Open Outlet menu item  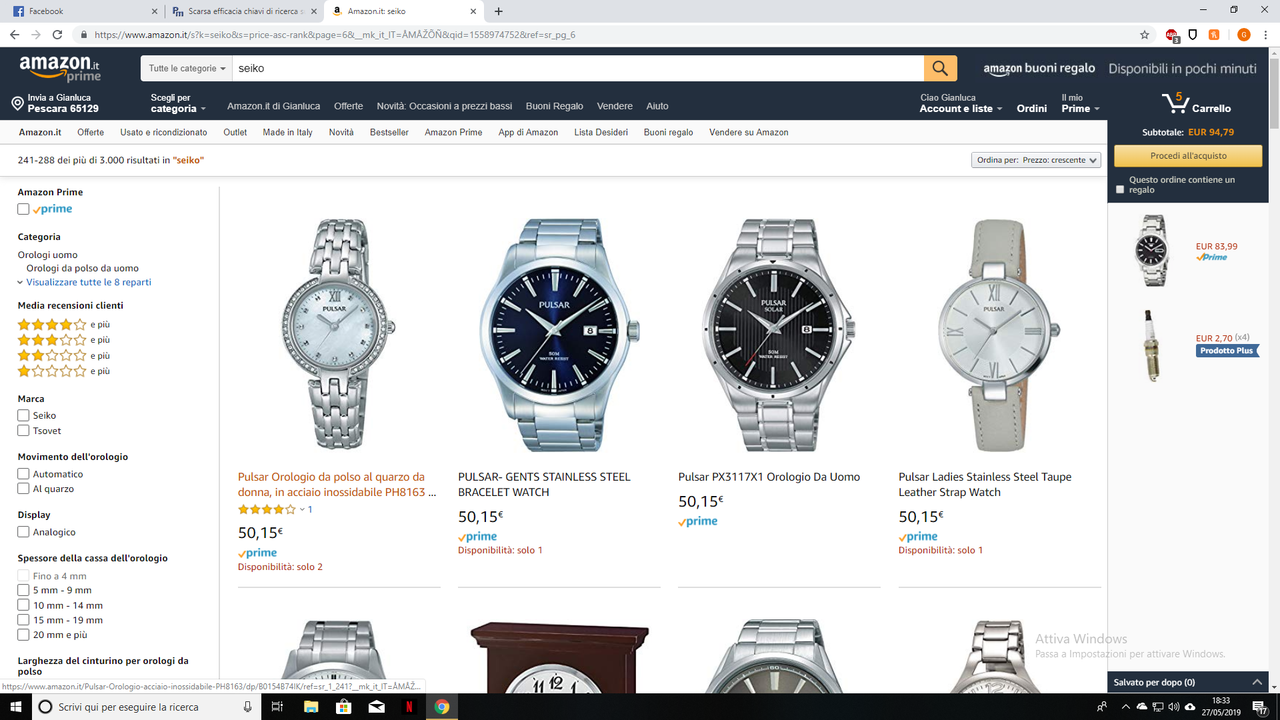[x=235, y=132]
